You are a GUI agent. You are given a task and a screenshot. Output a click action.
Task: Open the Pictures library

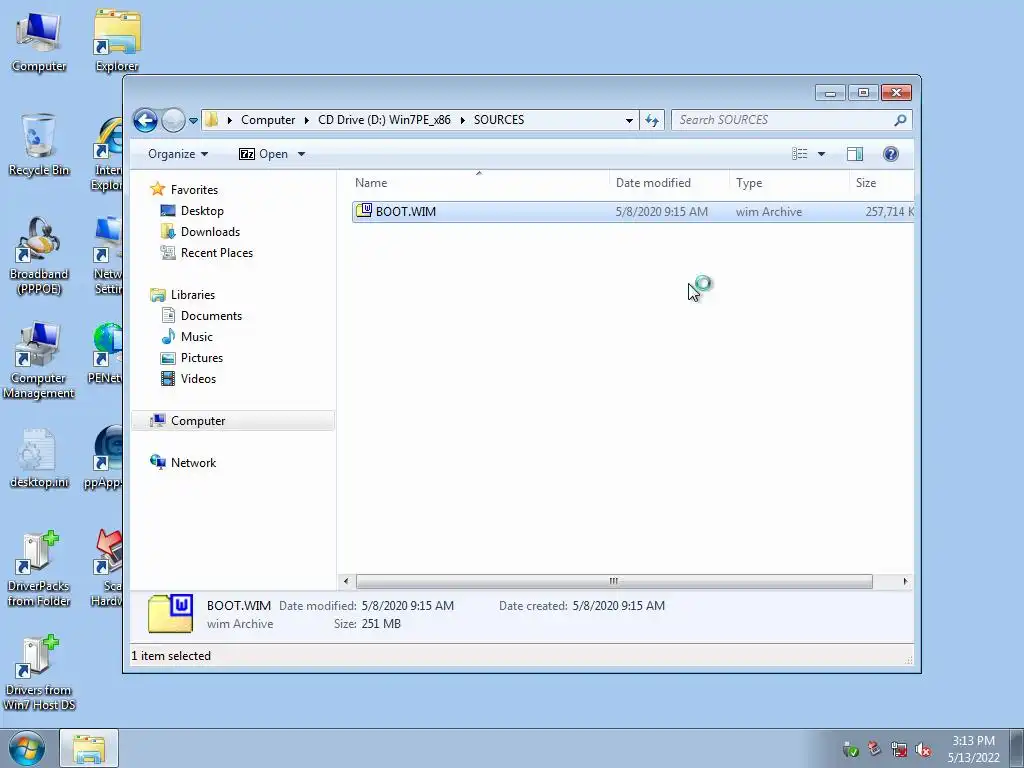coord(201,358)
